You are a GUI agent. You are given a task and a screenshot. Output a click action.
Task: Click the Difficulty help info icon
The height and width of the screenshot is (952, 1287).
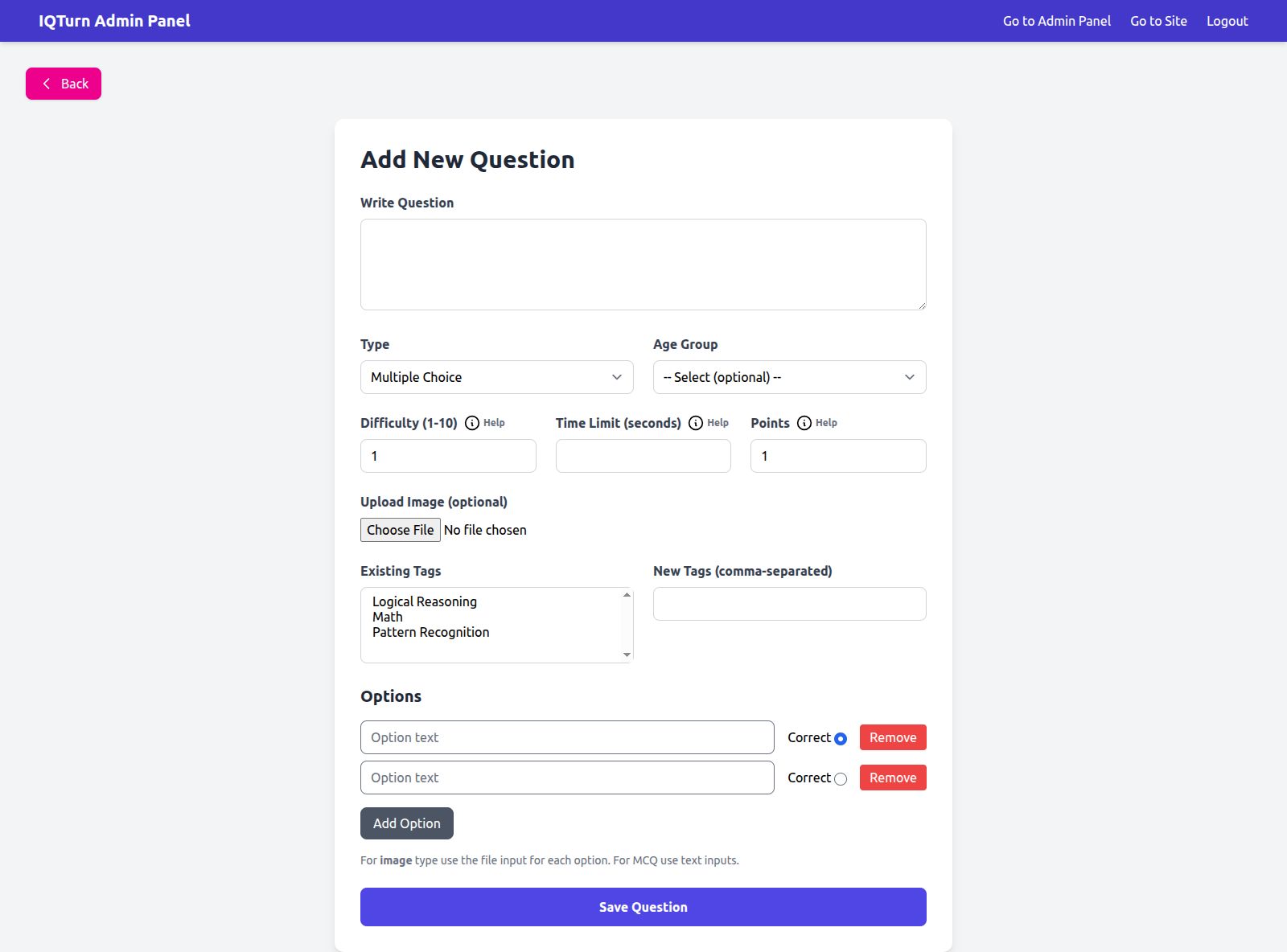472,423
